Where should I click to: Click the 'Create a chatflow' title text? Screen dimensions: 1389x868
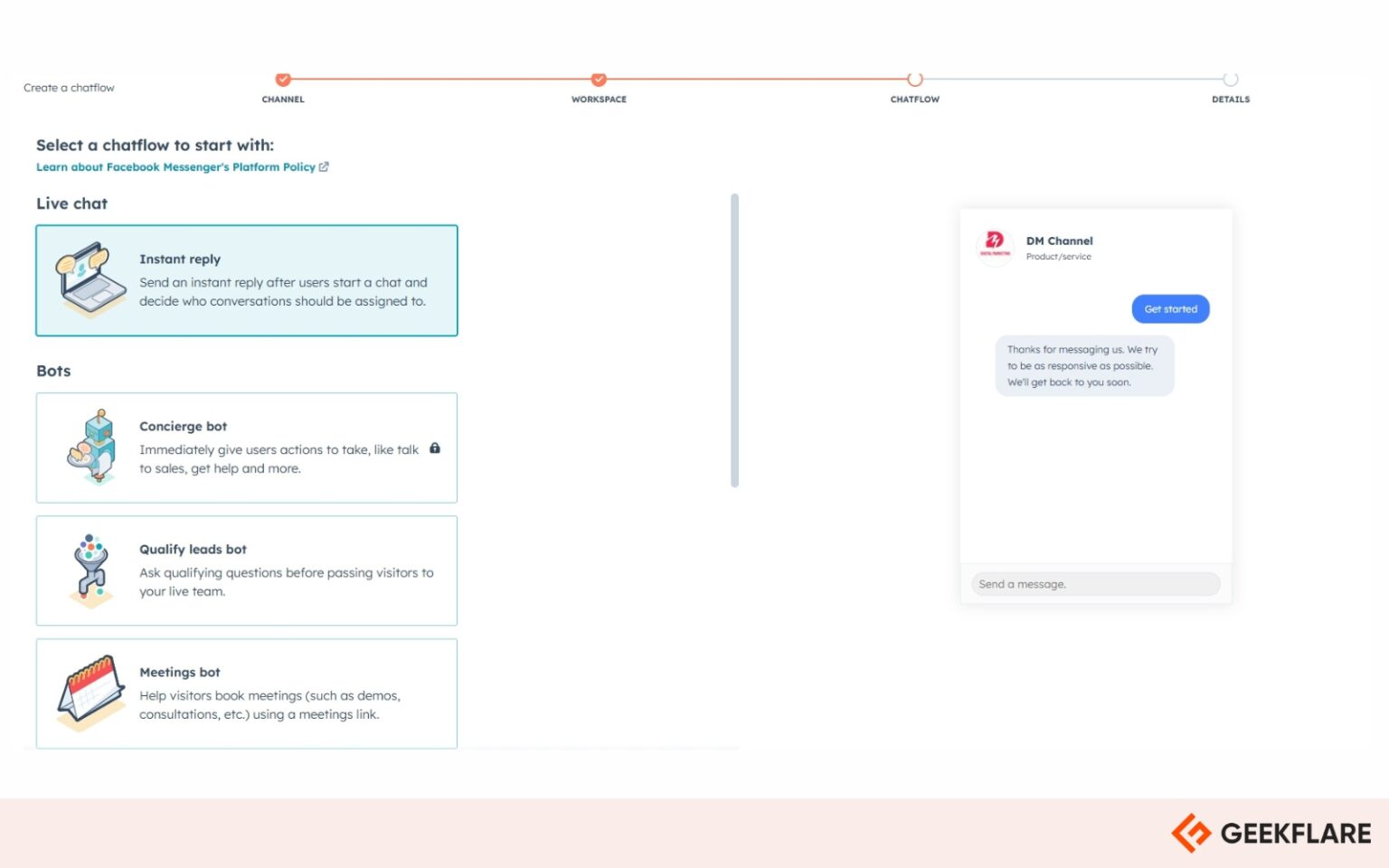[69, 88]
